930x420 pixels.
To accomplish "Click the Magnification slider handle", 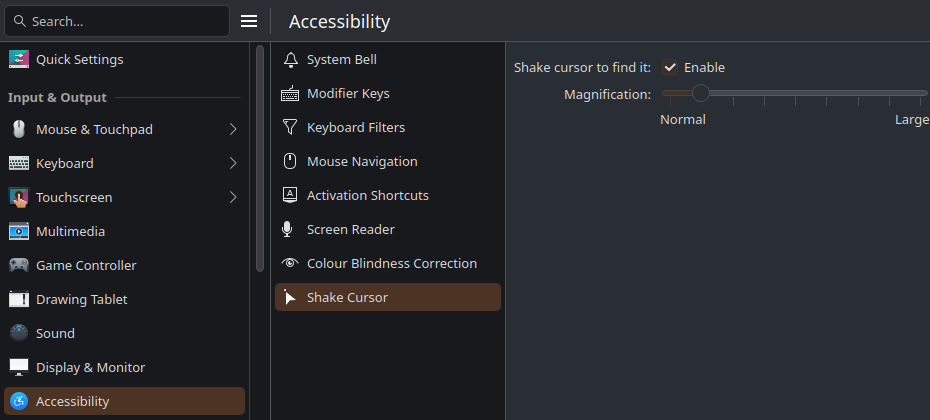I will (x=701, y=93).
